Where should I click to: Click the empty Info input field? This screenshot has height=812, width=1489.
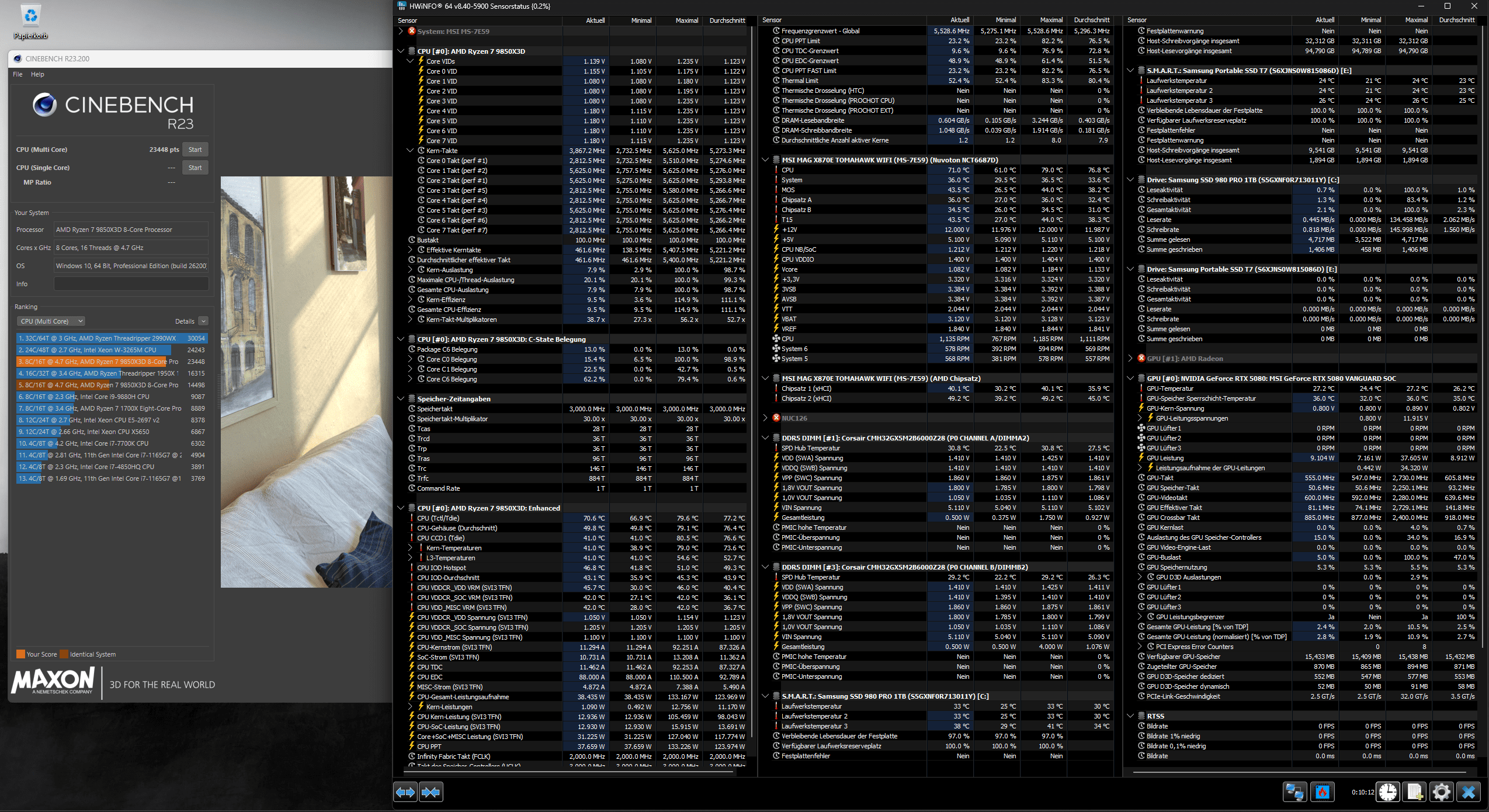[x=131, y=284]
